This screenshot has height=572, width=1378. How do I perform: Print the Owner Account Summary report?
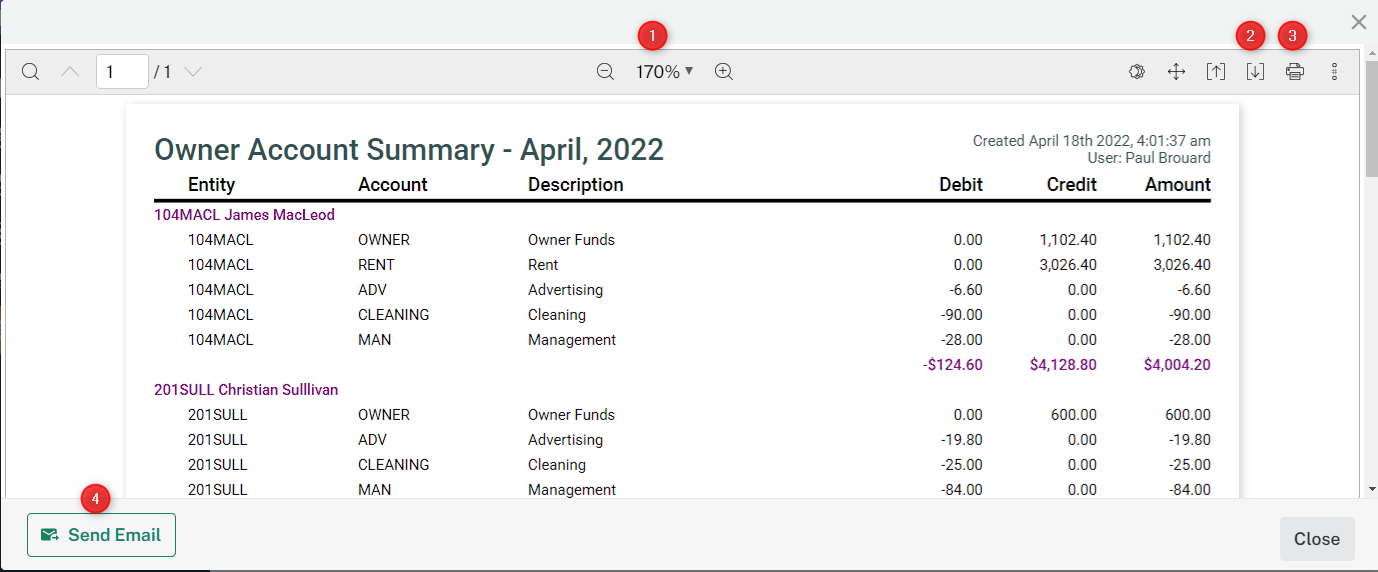(1295, 72)
